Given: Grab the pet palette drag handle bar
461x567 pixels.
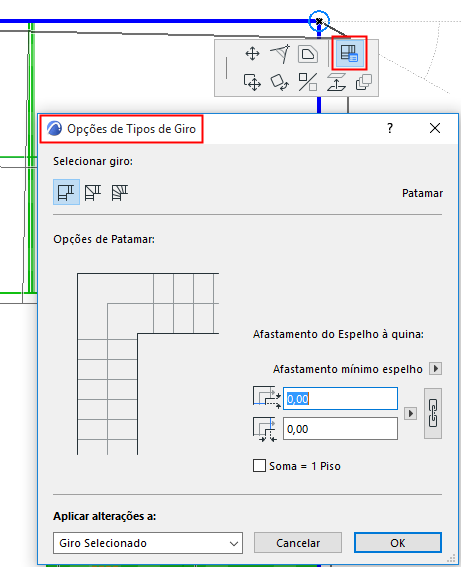Looking at the screenshot, I should (227, 68).
